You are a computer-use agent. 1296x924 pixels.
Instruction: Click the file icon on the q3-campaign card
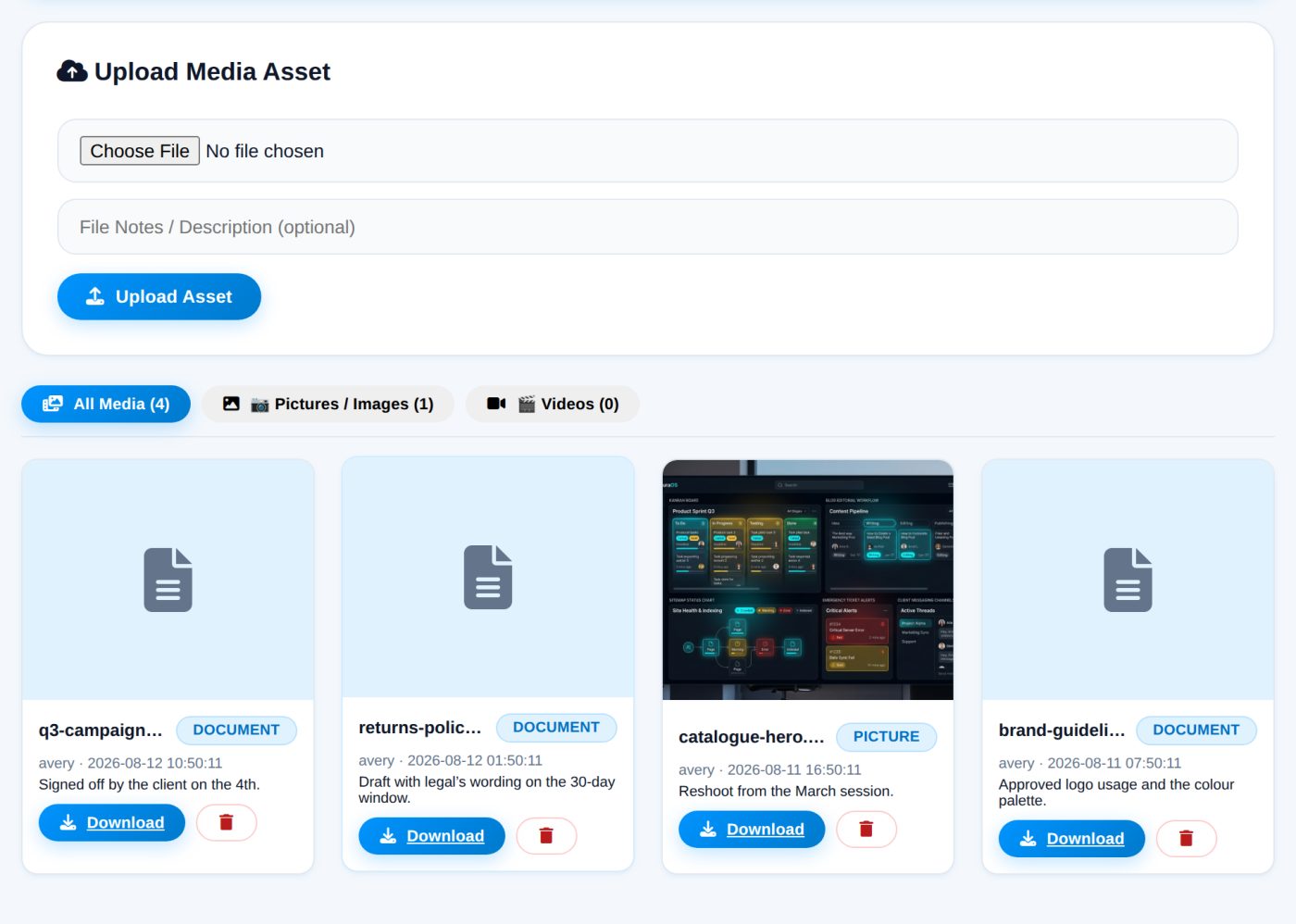[x=168, y=580]
